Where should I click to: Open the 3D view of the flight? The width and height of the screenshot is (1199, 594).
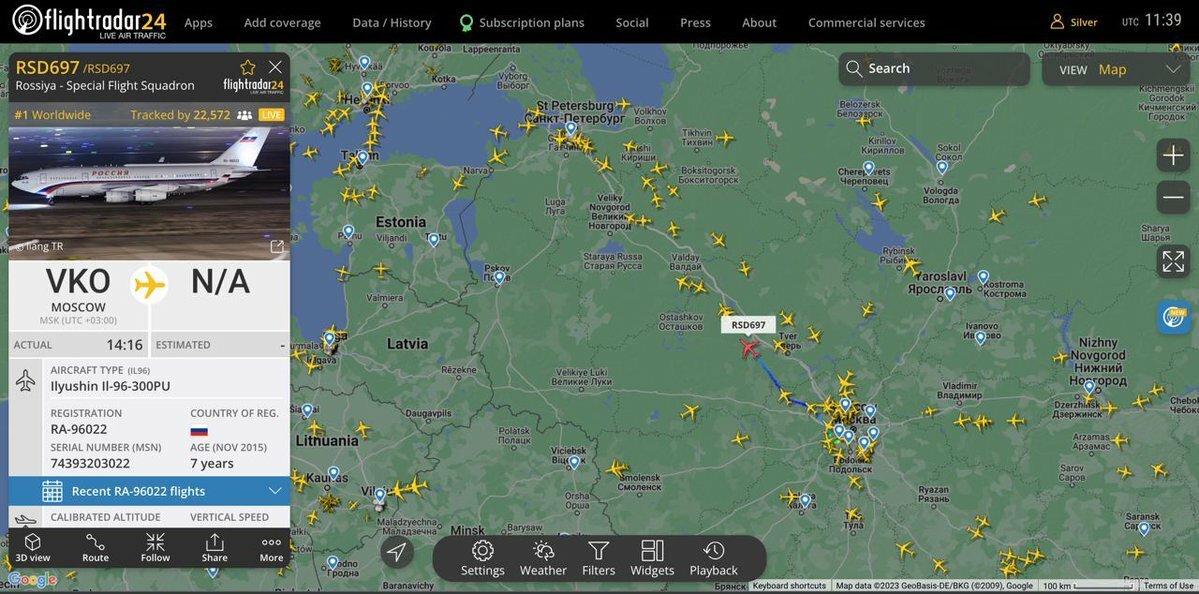33,547
